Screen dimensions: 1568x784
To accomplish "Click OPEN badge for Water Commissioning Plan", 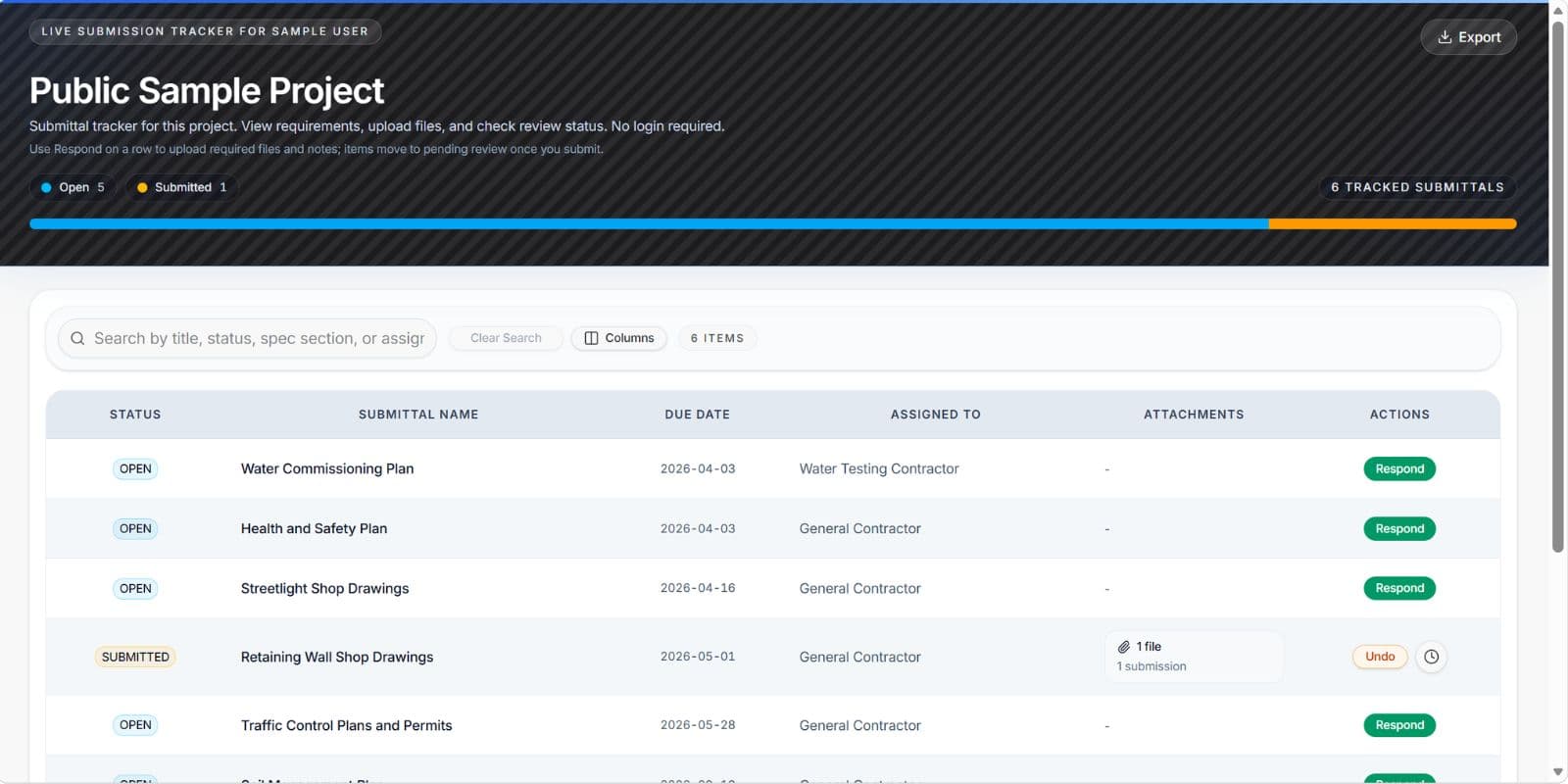I will (x=135, y=468).
